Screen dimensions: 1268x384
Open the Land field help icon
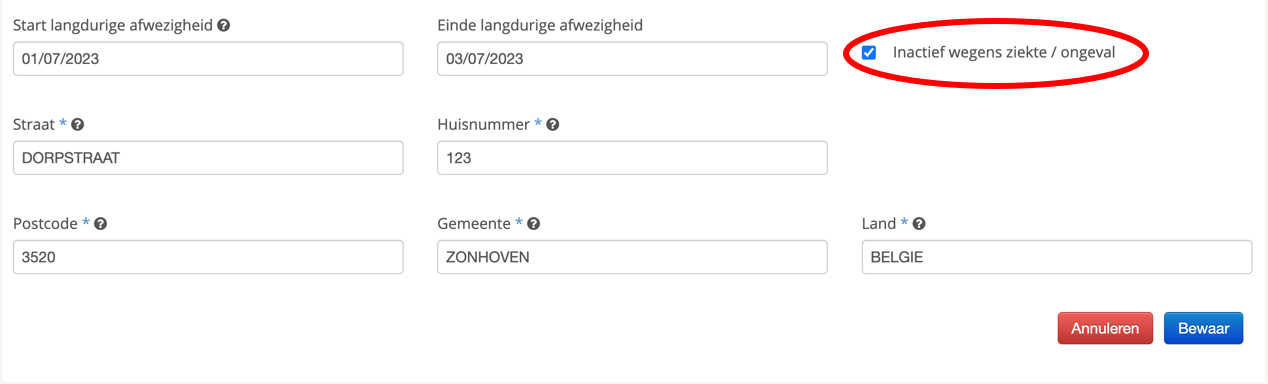click(918, 224)
